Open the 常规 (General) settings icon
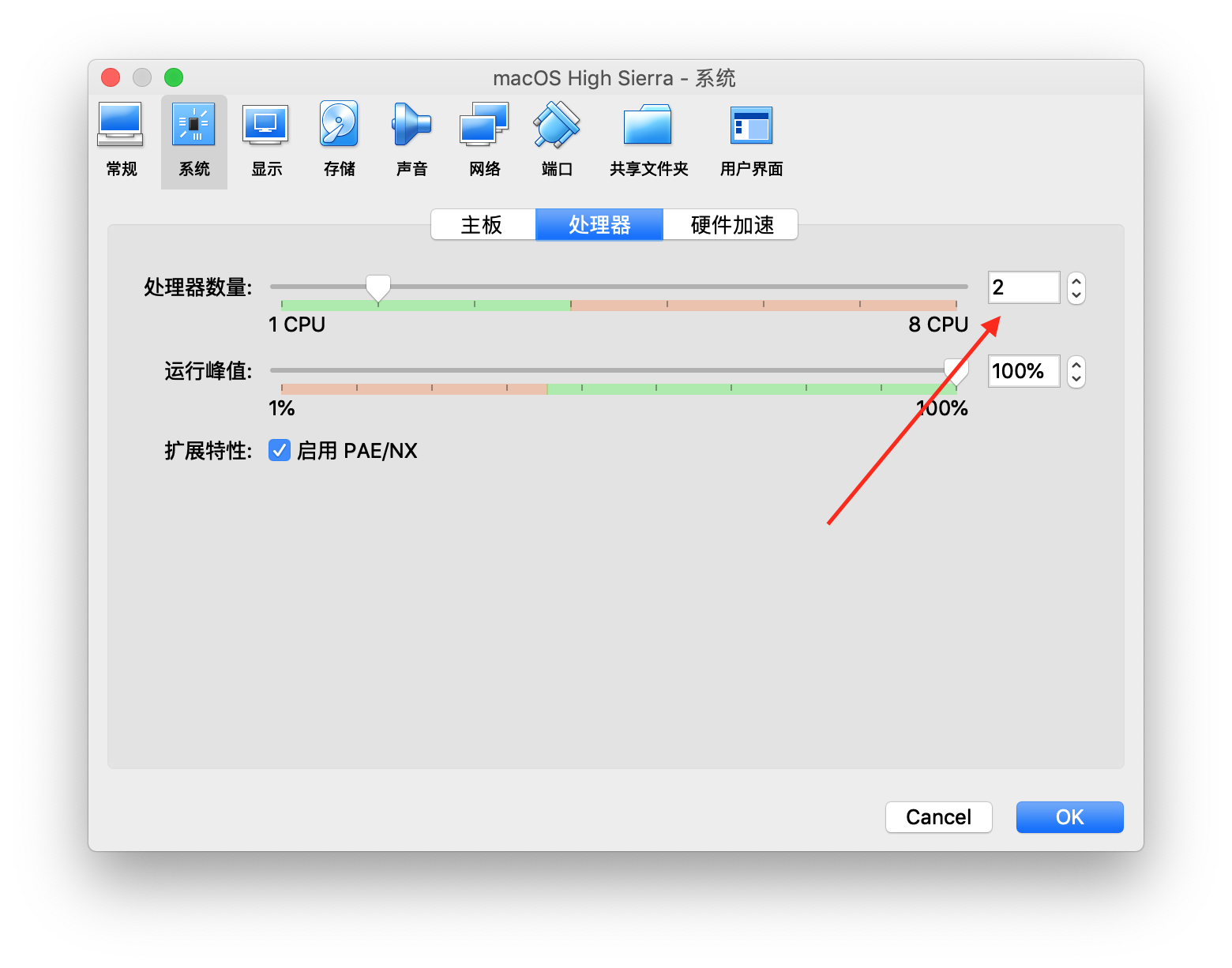This screenshot has width=1232, height=968. pos(121,126)
